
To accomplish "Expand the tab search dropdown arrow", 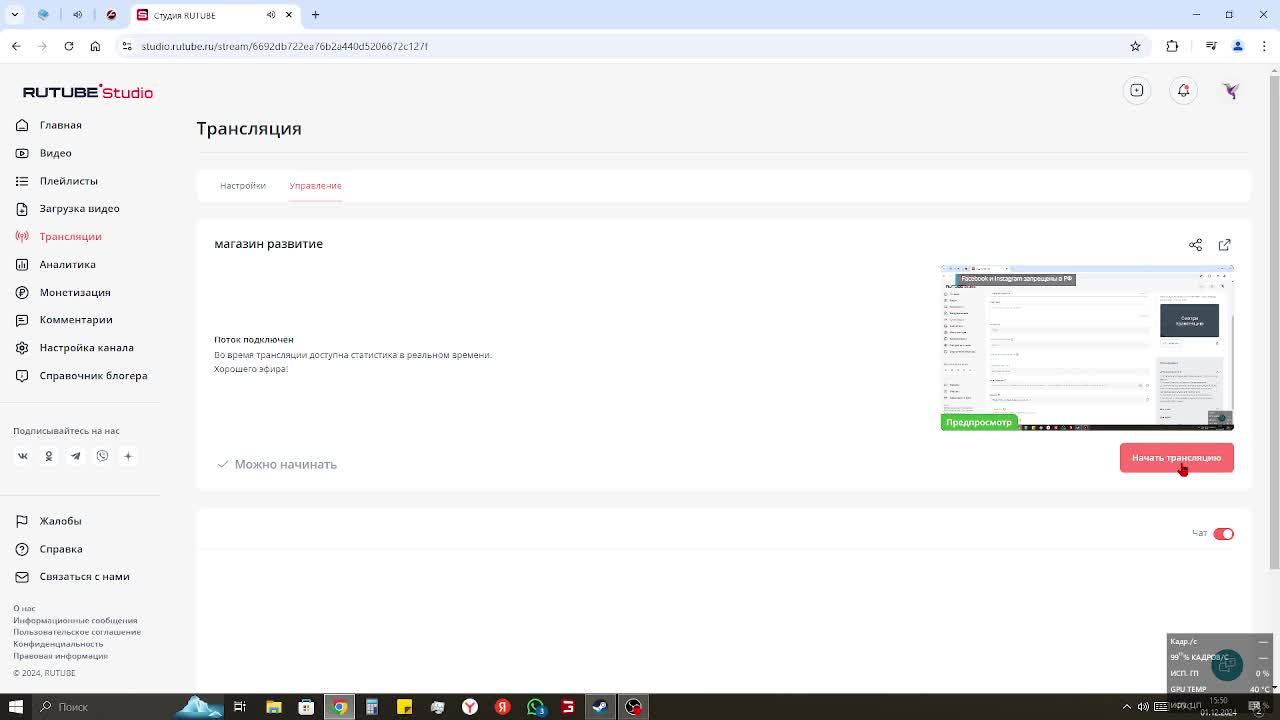I will [x=15, y=15].
